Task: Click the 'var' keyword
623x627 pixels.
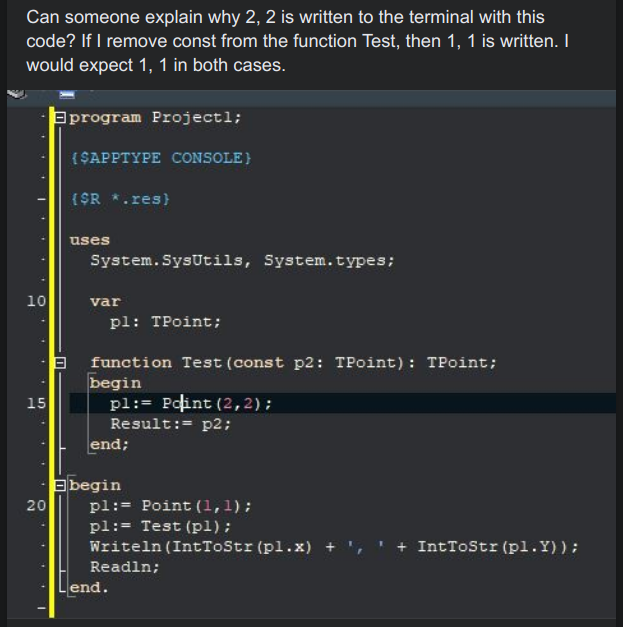Action: point(105,302)
